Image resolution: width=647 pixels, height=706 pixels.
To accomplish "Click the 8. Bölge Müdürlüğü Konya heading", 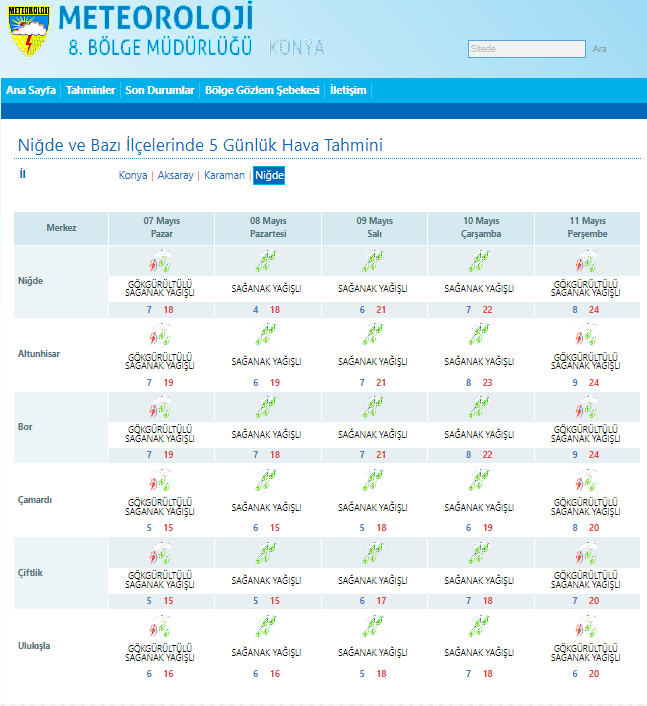I will coord(196,47).
